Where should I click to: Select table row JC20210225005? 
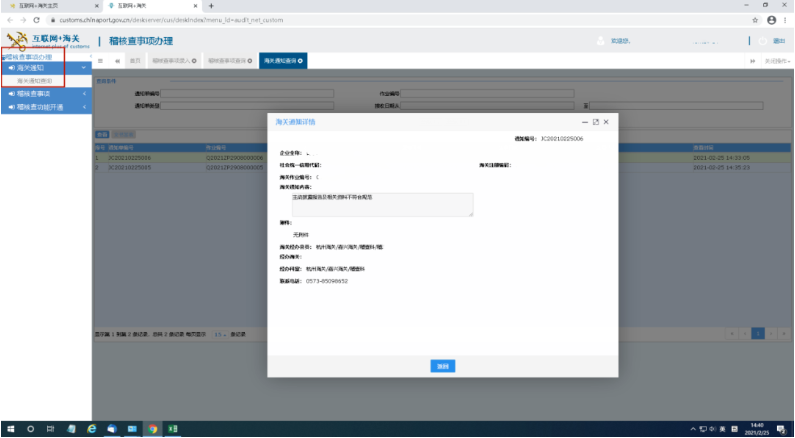pyautogui.click(x=443, y=167)
